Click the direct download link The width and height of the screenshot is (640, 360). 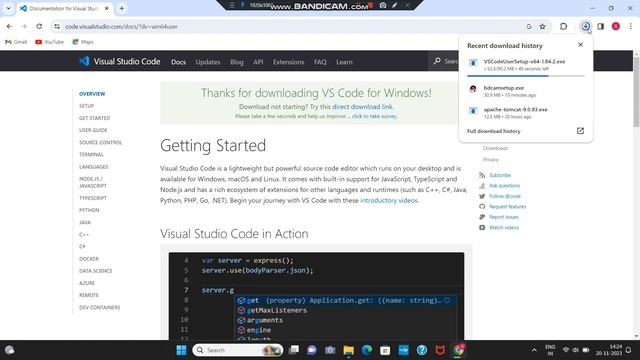(362, 107)
